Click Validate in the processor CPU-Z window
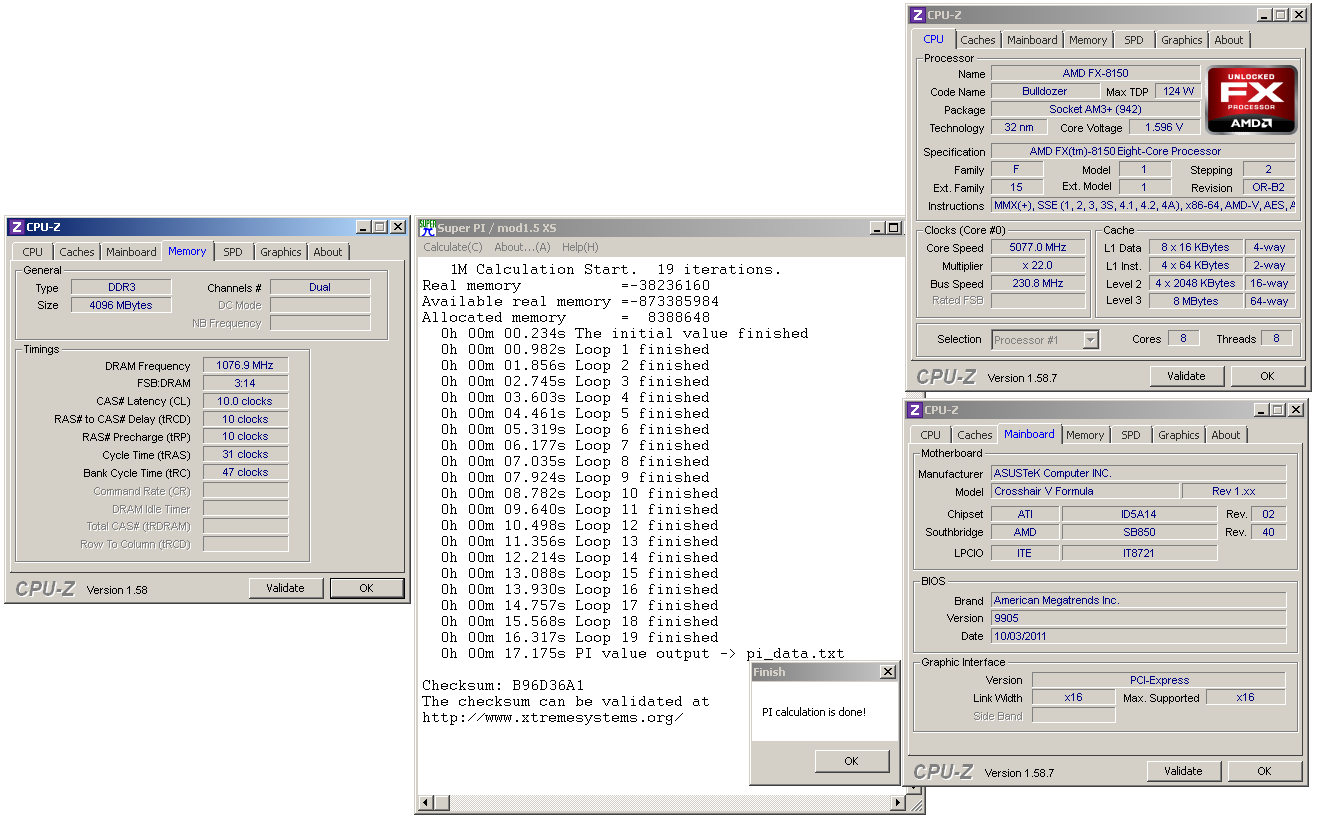Image resolution: width=1317 pixels, height=819 pixels. [x=1186, y=376]
